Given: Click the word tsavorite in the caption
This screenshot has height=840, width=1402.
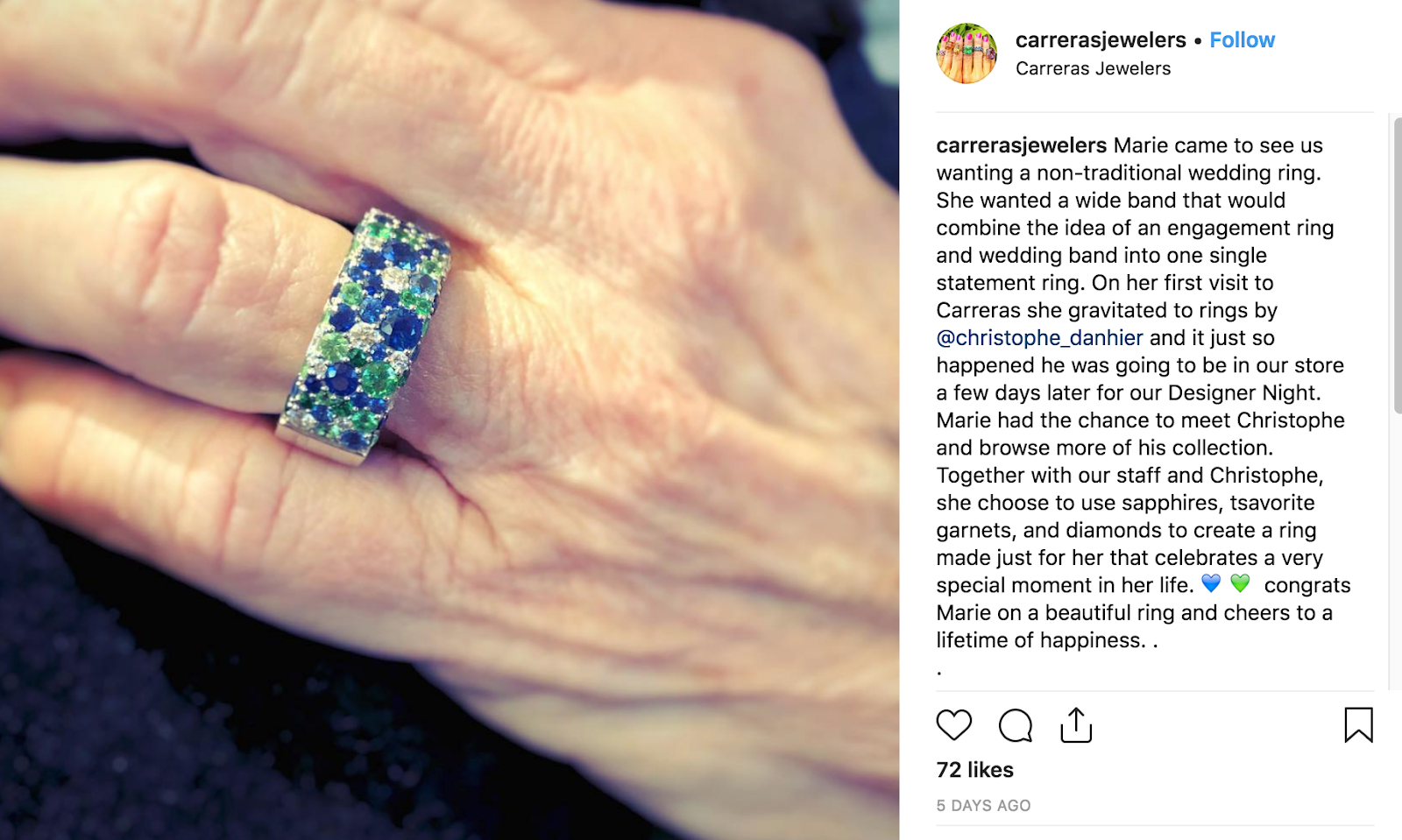Looking at the screenshot, I should pos(1271,503).
